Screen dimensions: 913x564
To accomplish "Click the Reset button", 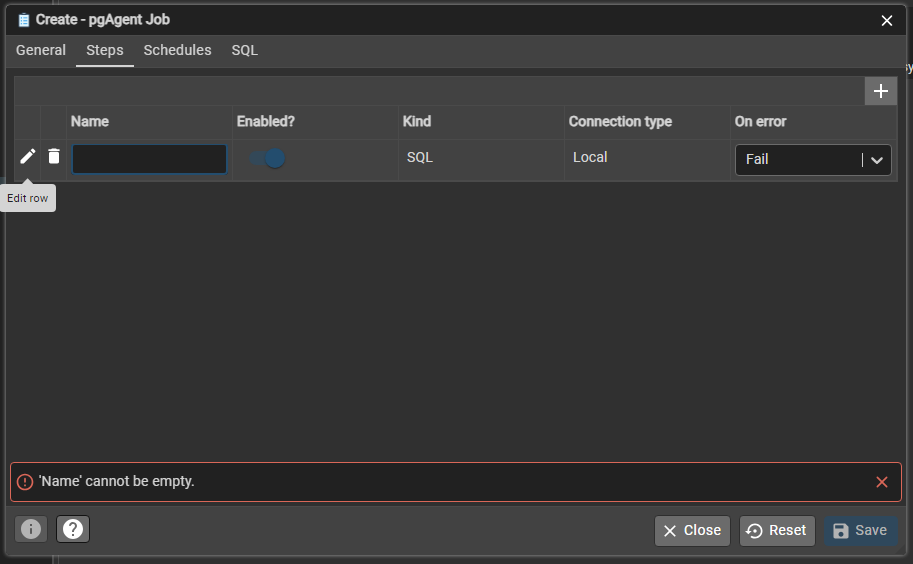I will pyautogui.click(x=777, y=531).
